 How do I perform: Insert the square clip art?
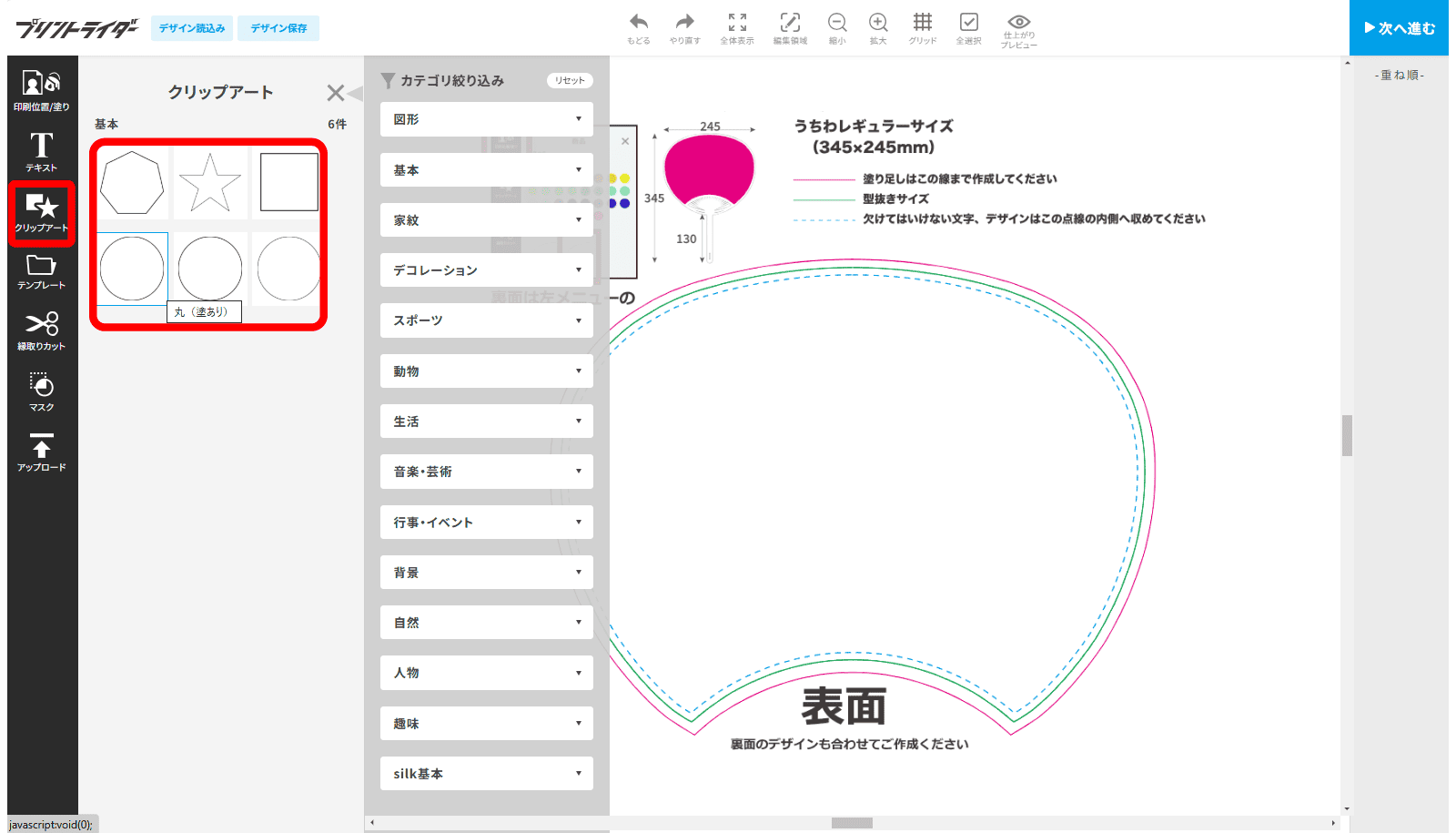(288, 183)
